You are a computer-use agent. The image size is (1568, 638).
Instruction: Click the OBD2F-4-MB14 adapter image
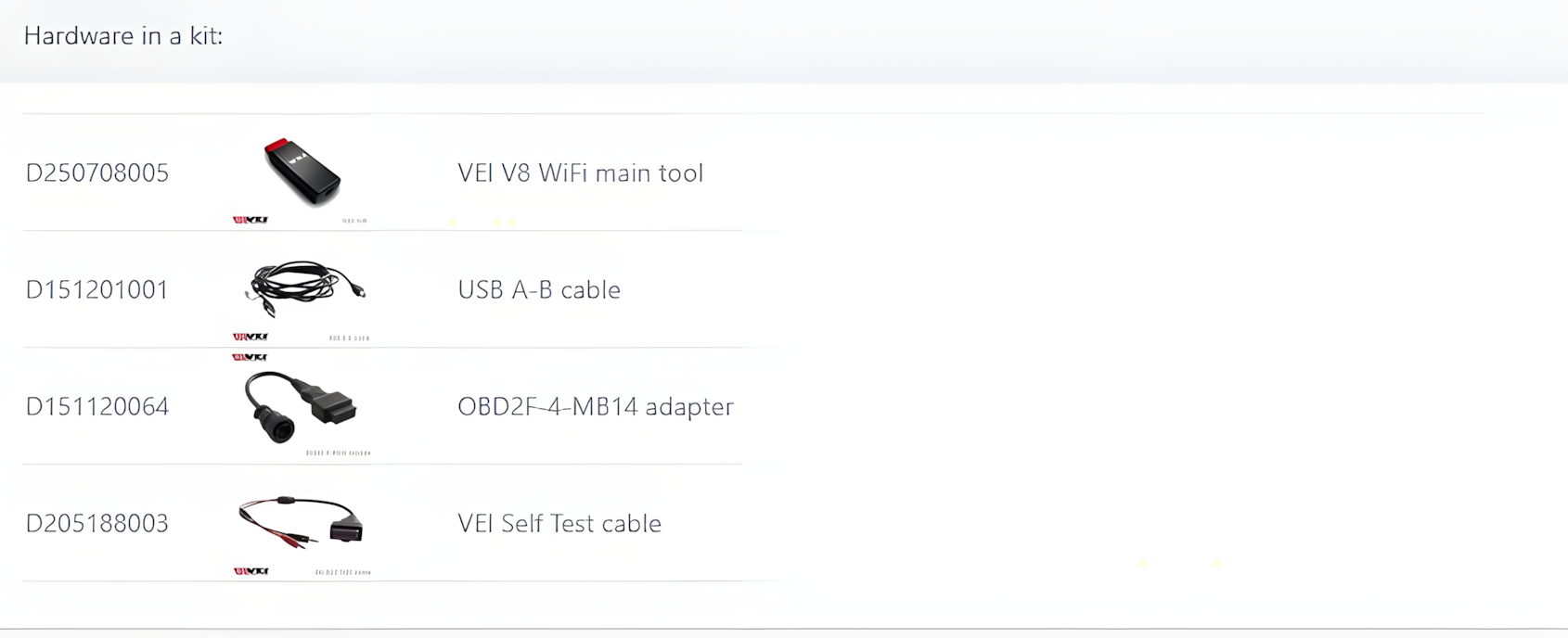pyautogui.click(x=301, y=406)
